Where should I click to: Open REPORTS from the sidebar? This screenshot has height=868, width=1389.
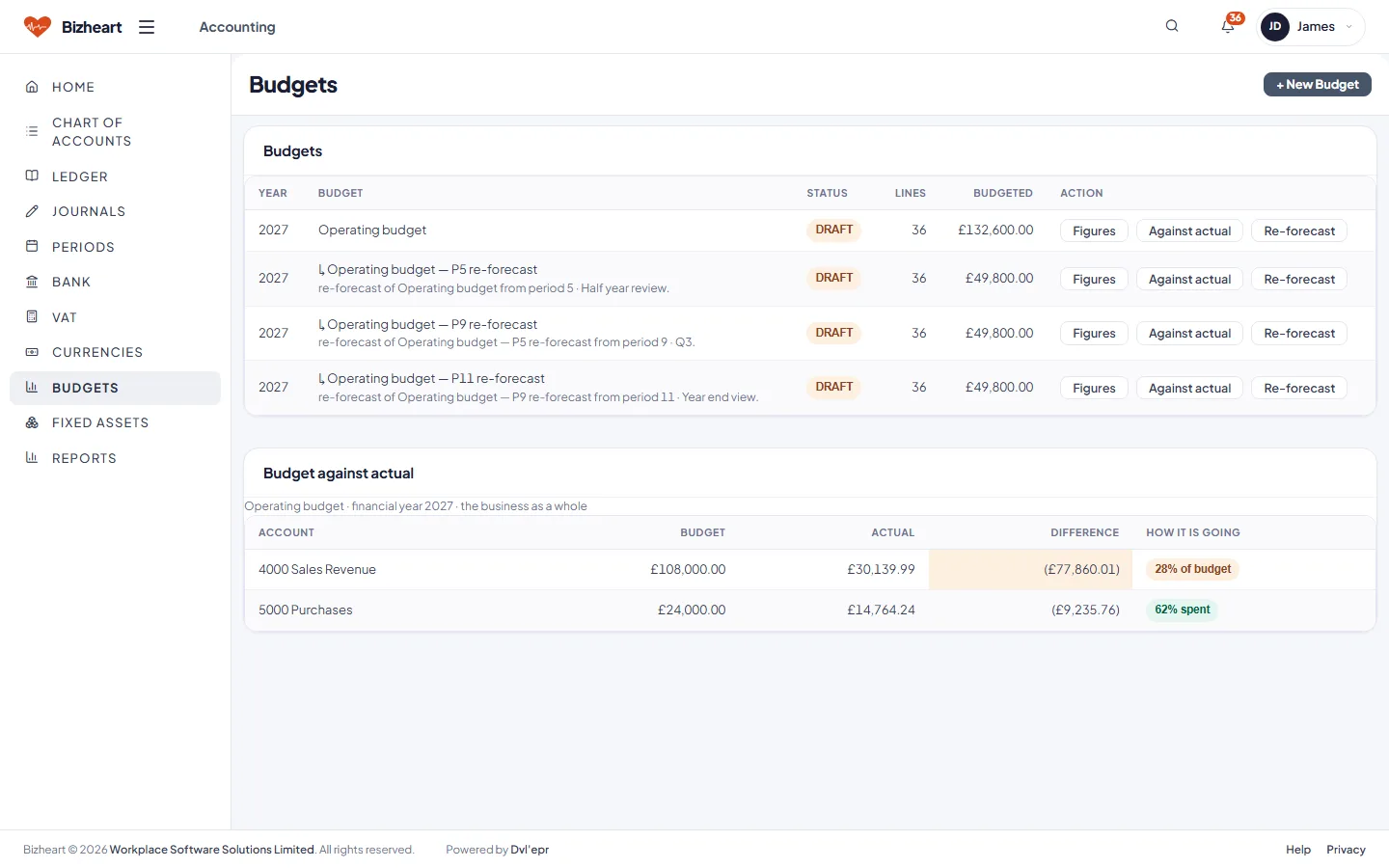(115, 458)
